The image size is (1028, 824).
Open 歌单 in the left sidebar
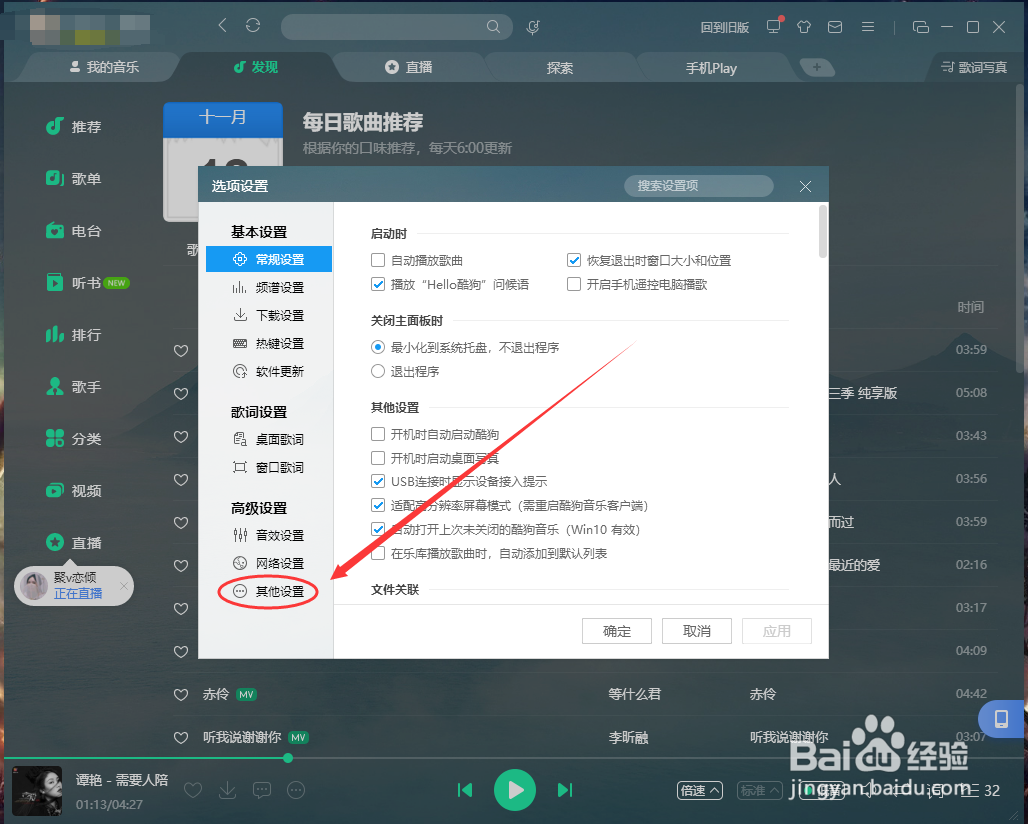73,178
